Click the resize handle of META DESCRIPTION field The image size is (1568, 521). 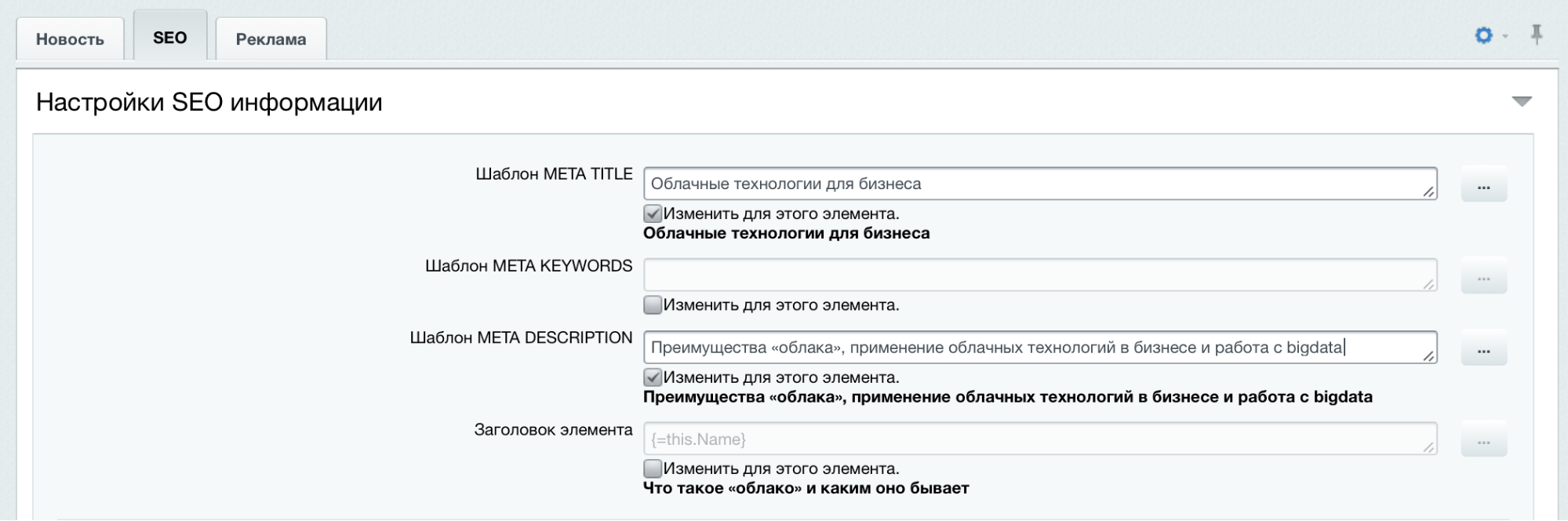tap(1428, 355)
